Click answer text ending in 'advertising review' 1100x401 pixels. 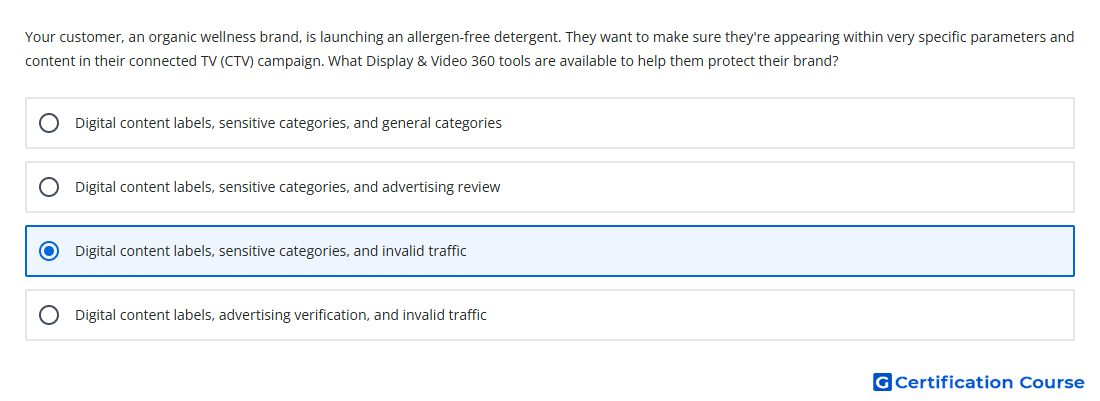288,187
